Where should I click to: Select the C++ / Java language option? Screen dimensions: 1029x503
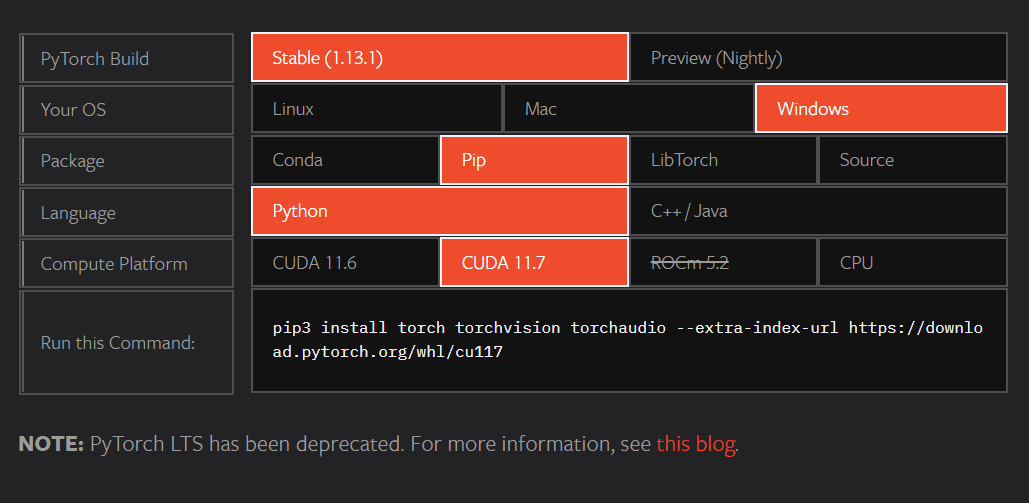pos(818,211)
